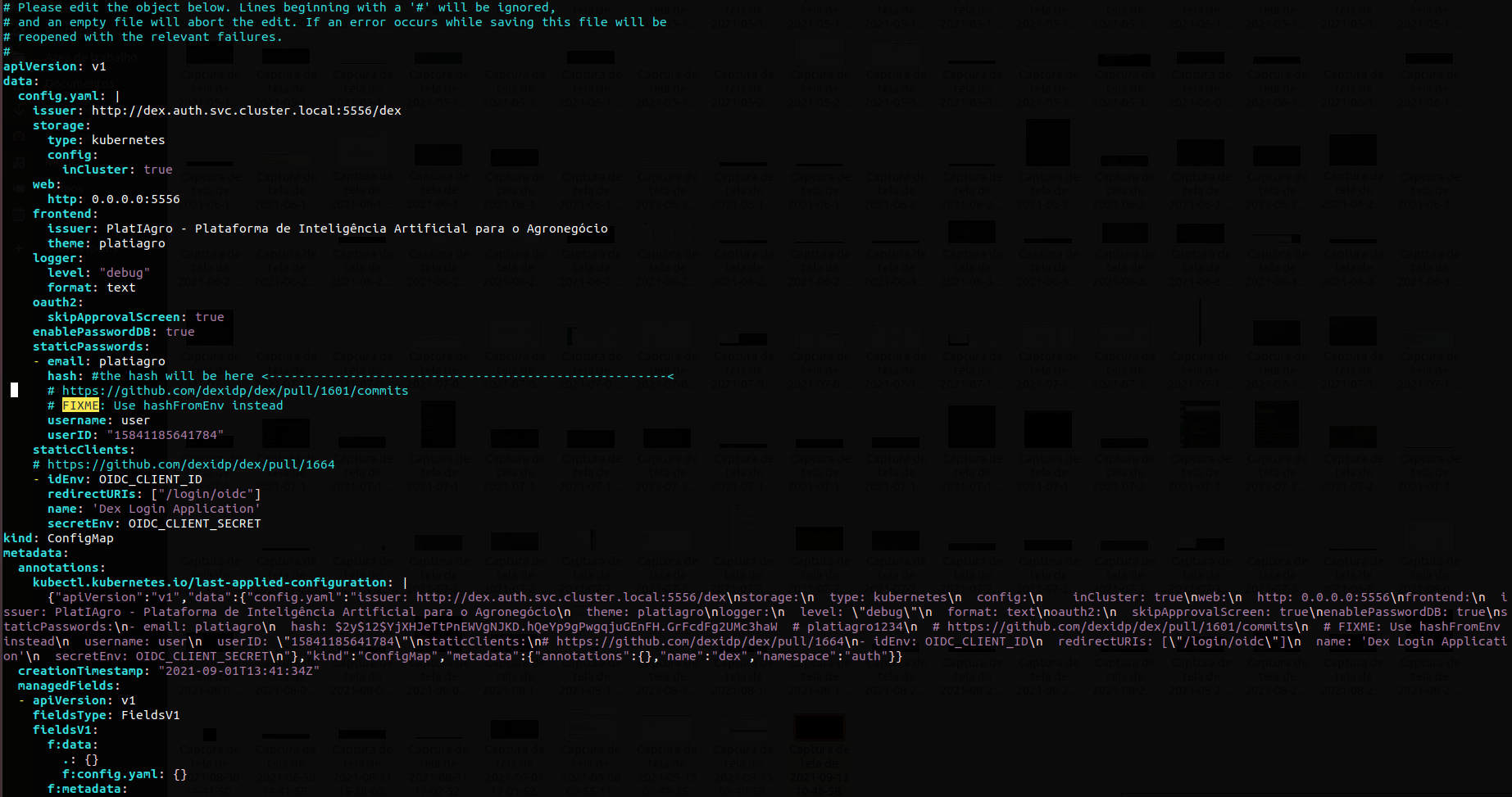Click the dex.auth.svc.cluster.local issuer URL
Screen dimensions: 1512x797
pos(247,111)
